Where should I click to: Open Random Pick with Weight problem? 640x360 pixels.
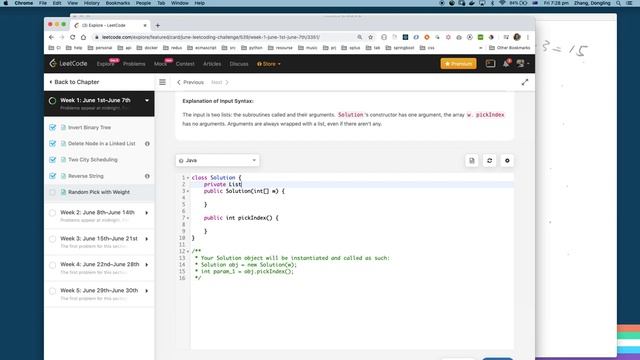pos(99,192)
